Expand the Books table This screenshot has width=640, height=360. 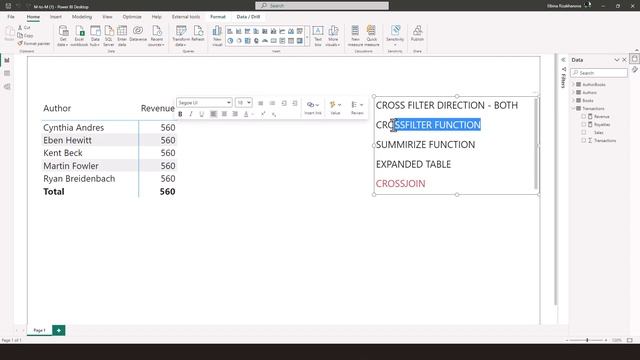(573, 100)
